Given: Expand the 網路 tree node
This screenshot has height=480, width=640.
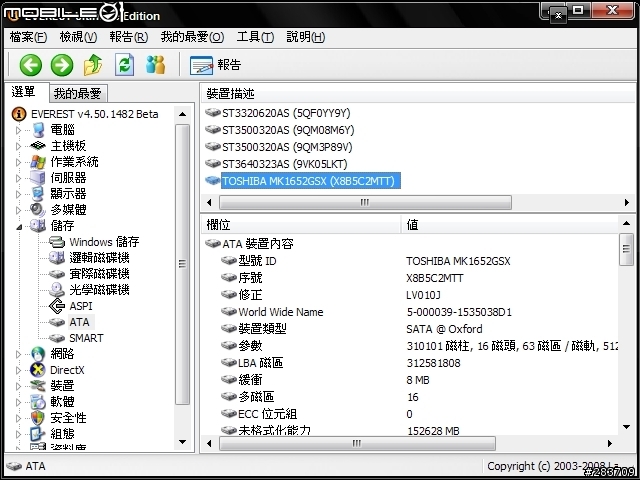Looking at the screenshot, I should [18, 354].
